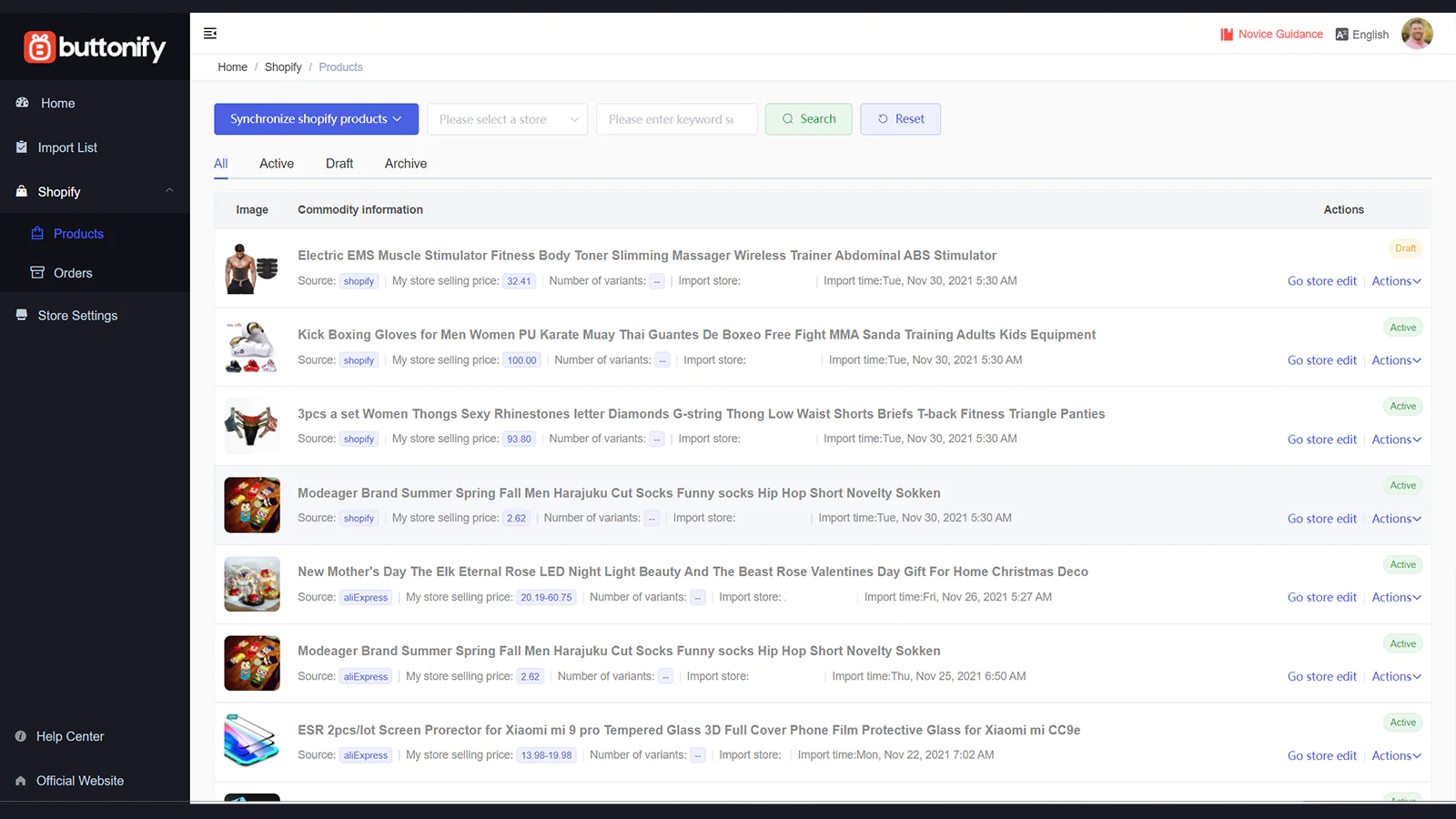Screen dimensions: 1456x819
Task: Switch to the Archive tab
Action: [x=406, y=164]
